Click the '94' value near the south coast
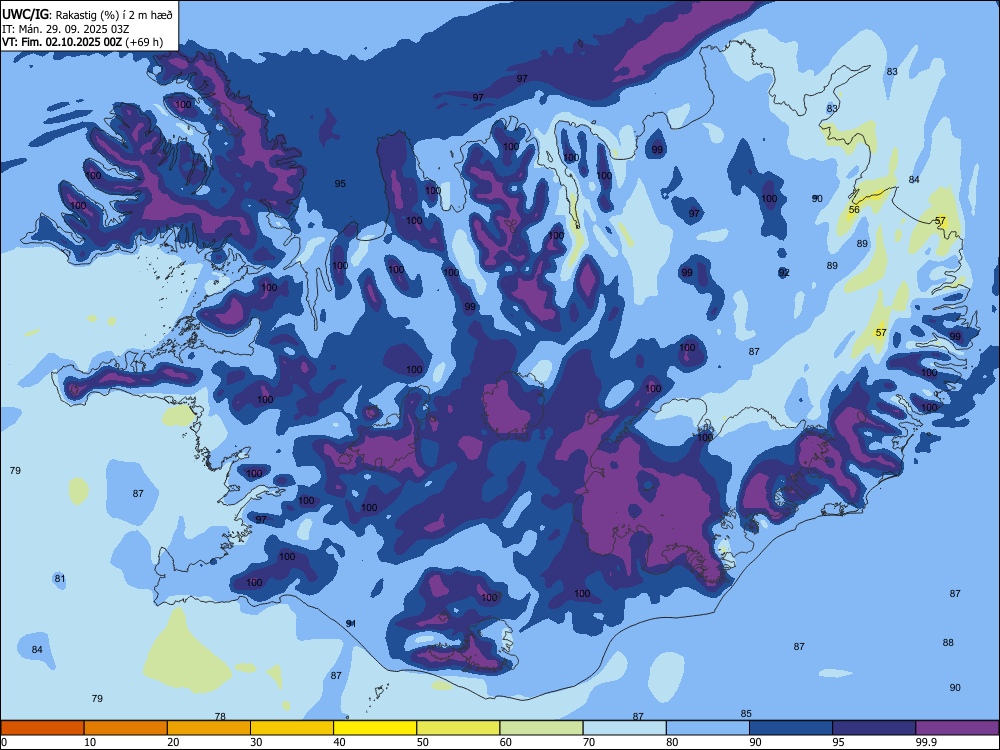 (350, 623)
